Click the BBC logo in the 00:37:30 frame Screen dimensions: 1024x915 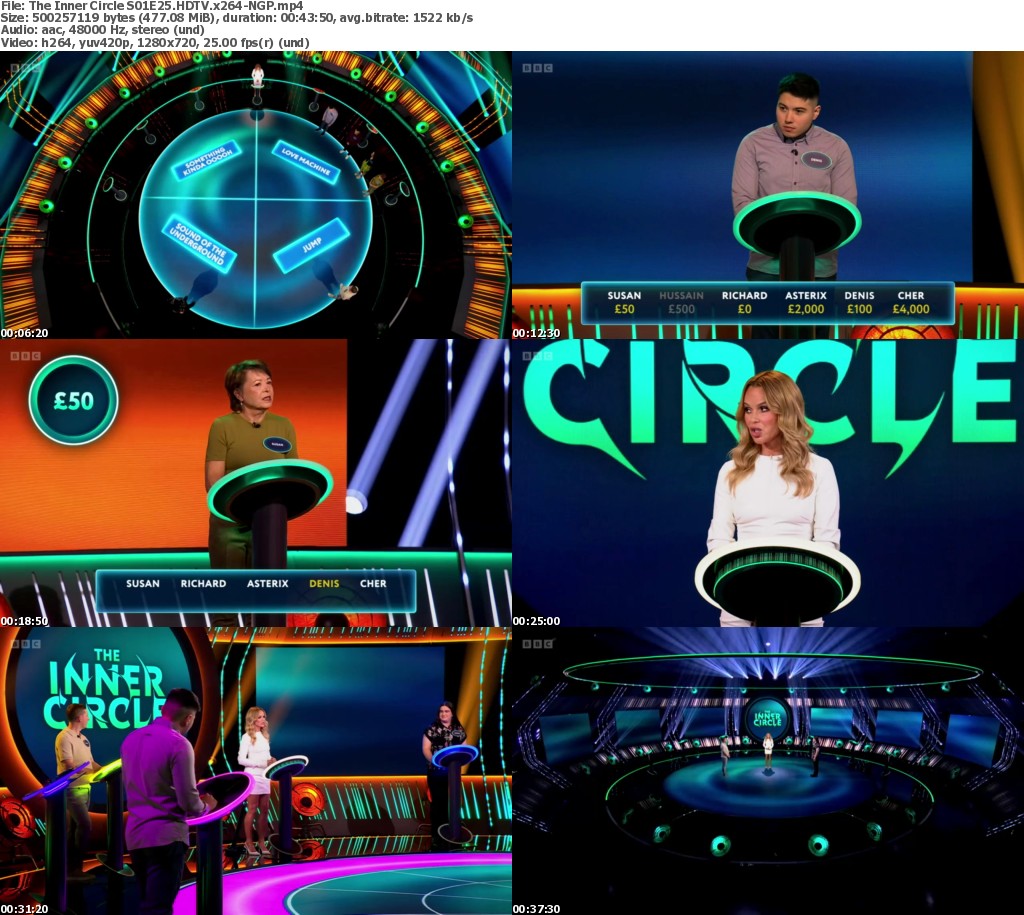(x=536, y=643)
